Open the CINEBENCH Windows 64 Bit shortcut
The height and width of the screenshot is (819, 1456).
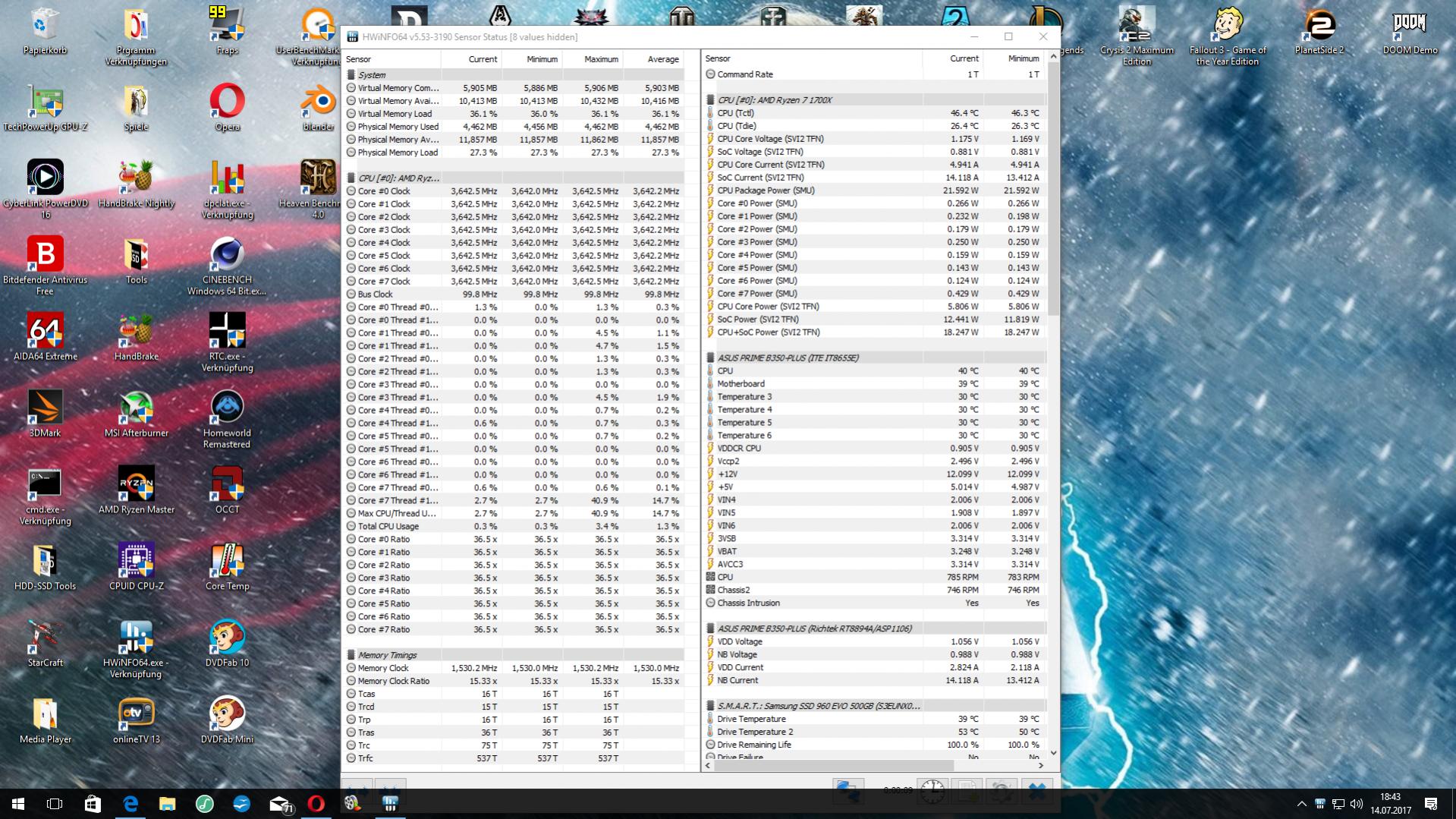[227, 266]
